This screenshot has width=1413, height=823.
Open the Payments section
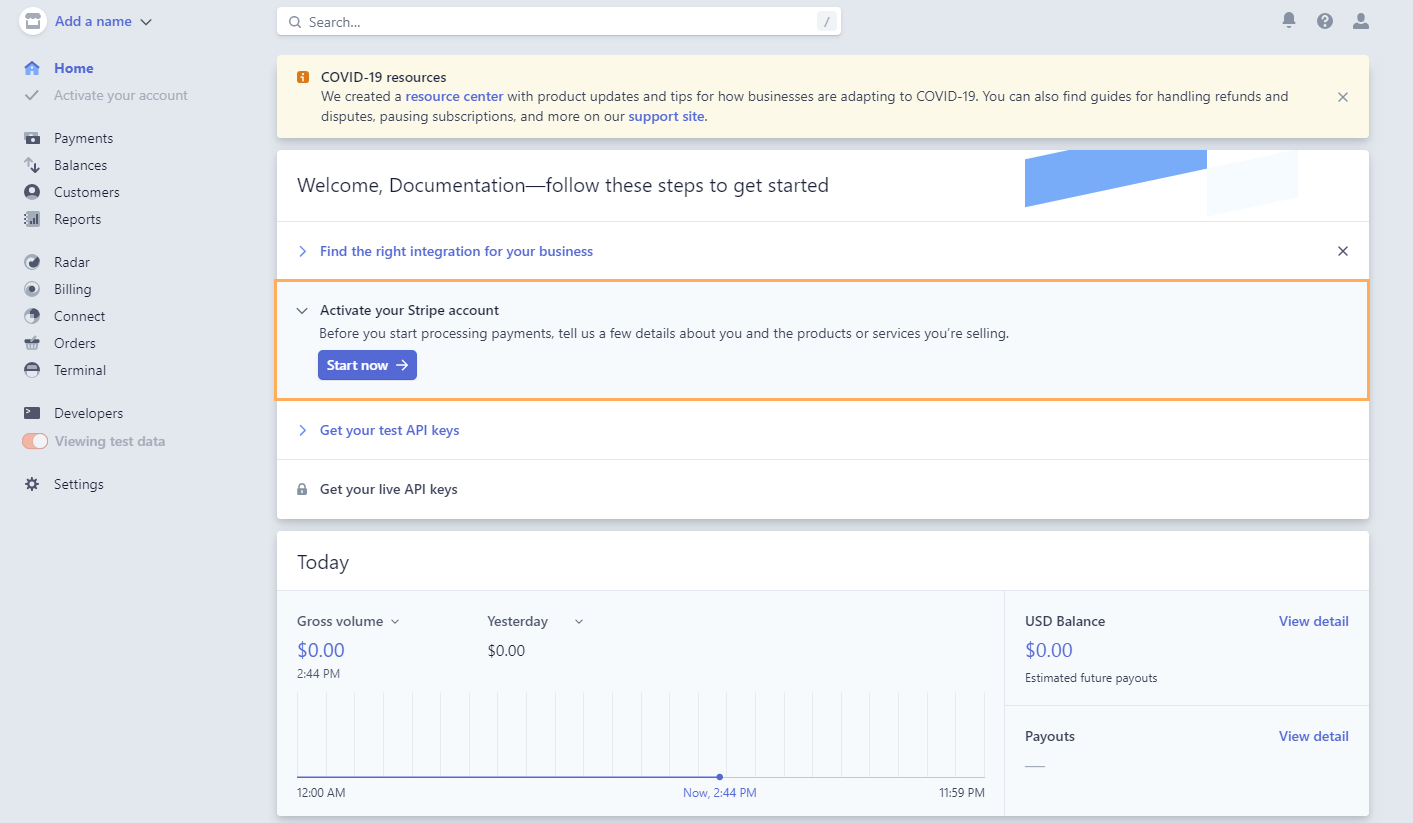83,138
